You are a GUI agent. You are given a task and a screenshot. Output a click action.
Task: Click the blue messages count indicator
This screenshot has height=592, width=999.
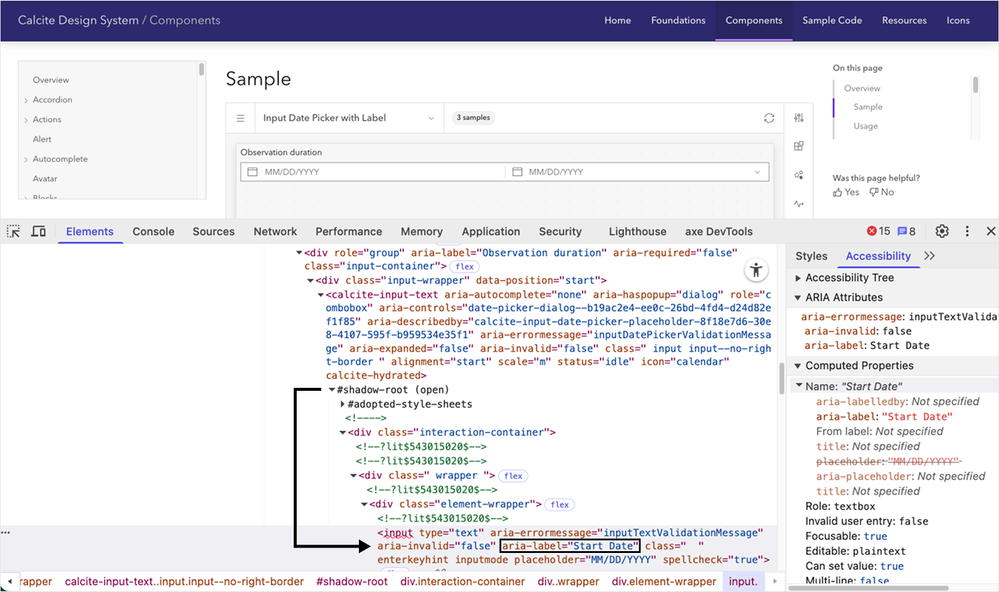(907, 231)
